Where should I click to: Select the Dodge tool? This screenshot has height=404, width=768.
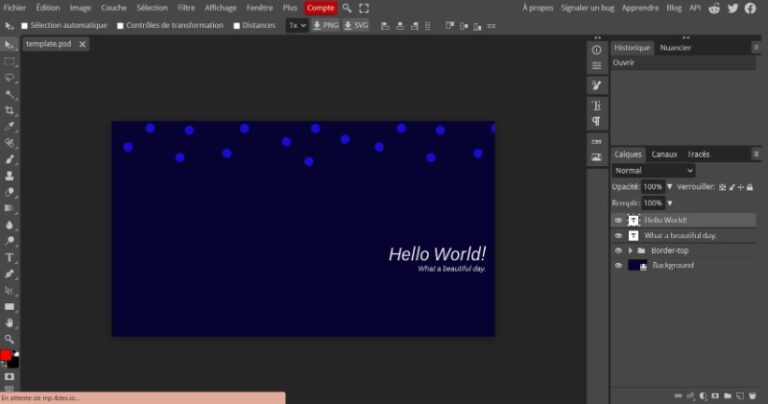coord(9,241)
